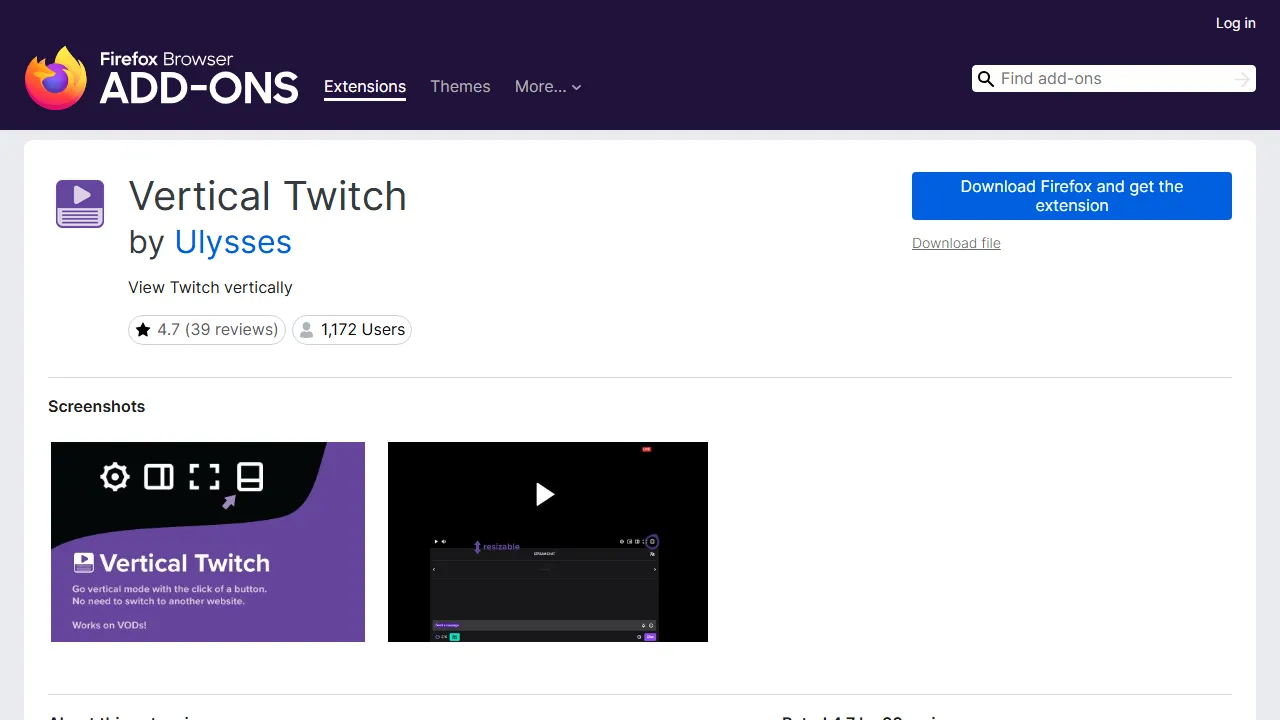Click the 1,172 Users badge
Screen dimensions: 1280x720
[351, 329]
